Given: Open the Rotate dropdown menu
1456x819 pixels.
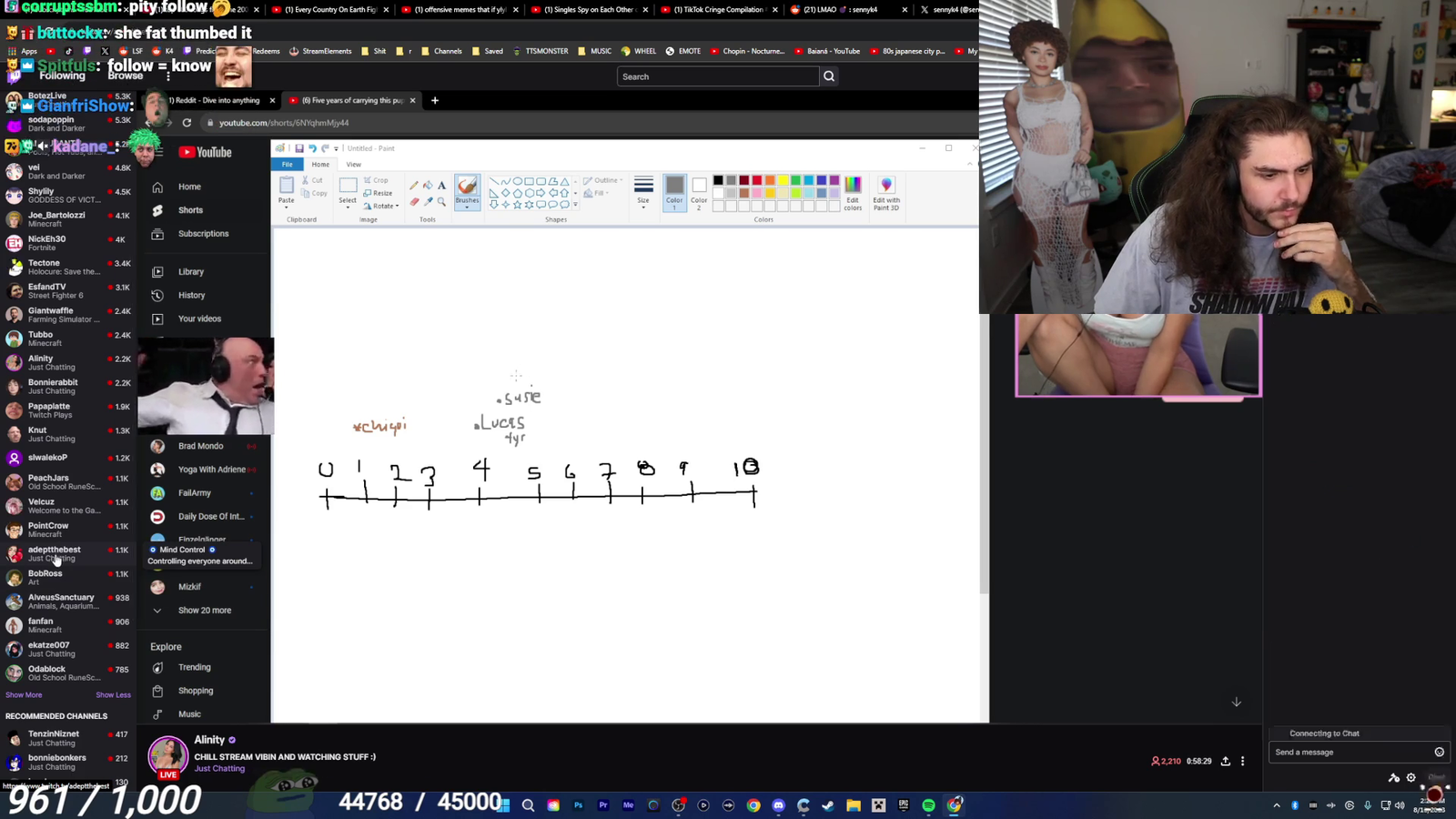Looking at the screenshot, I should pos(381,206).
